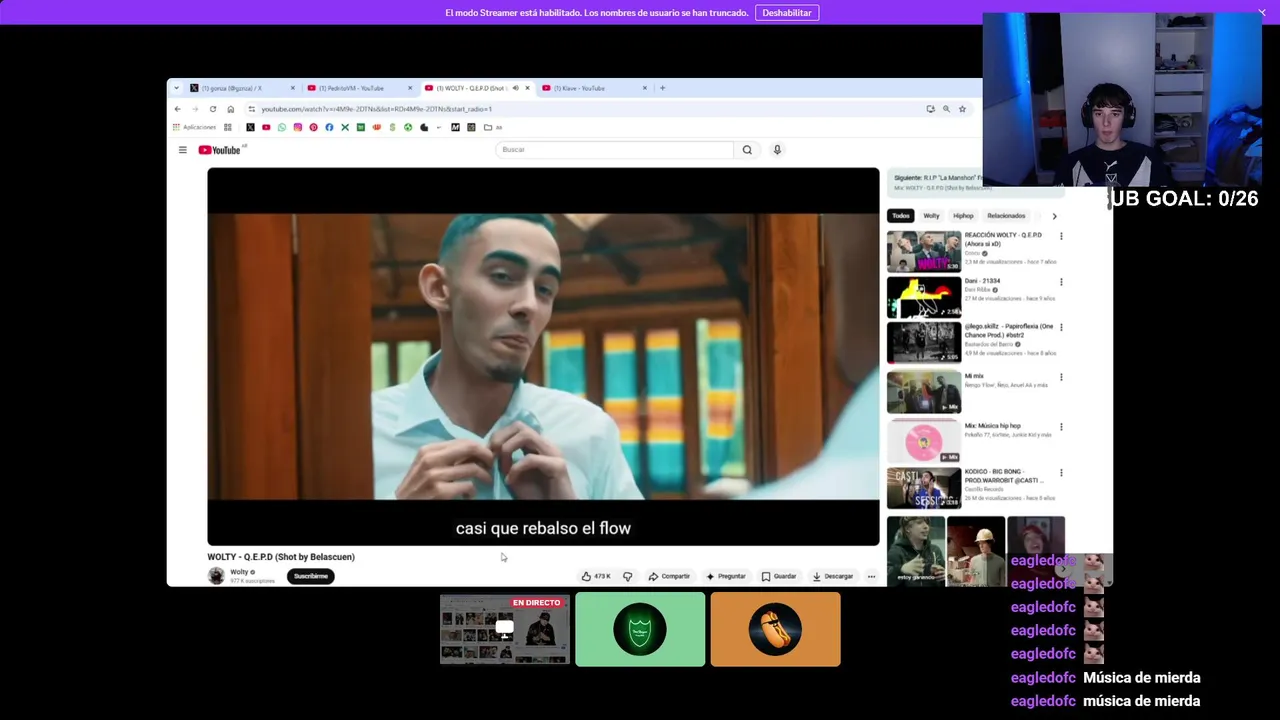The image size is (1280, 720).
Task: Open the Wolty channel name link
Action: coord(240,572)
